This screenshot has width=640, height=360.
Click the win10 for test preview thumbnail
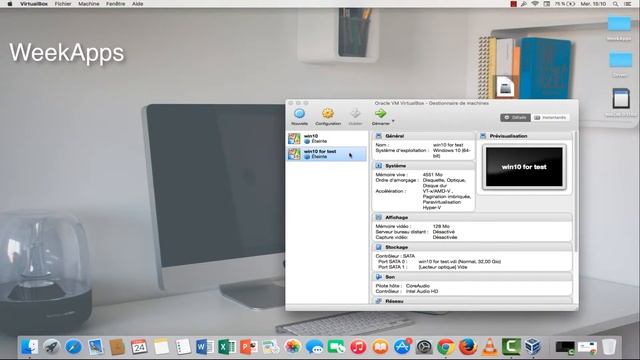pos(524,167)
